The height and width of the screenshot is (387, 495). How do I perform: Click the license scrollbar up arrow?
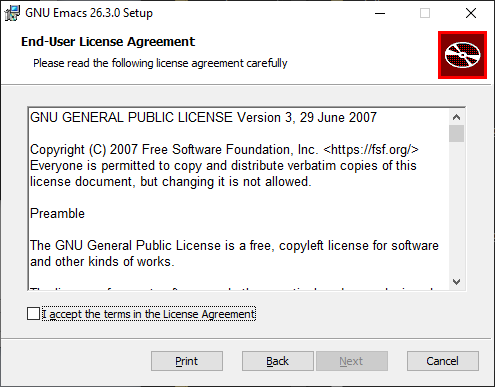[456, 117]
